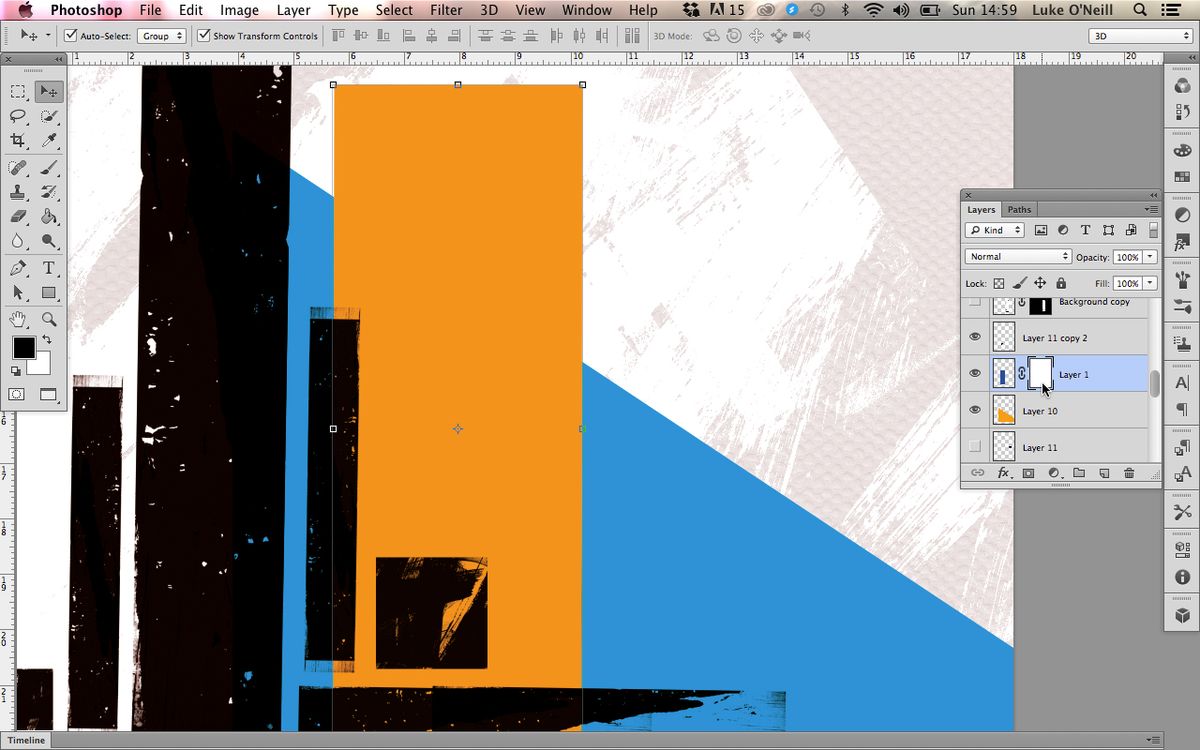This screenshot has width=1200, height=750.
Task: Click the Lock all padlock button
Action: [1061, 283]
